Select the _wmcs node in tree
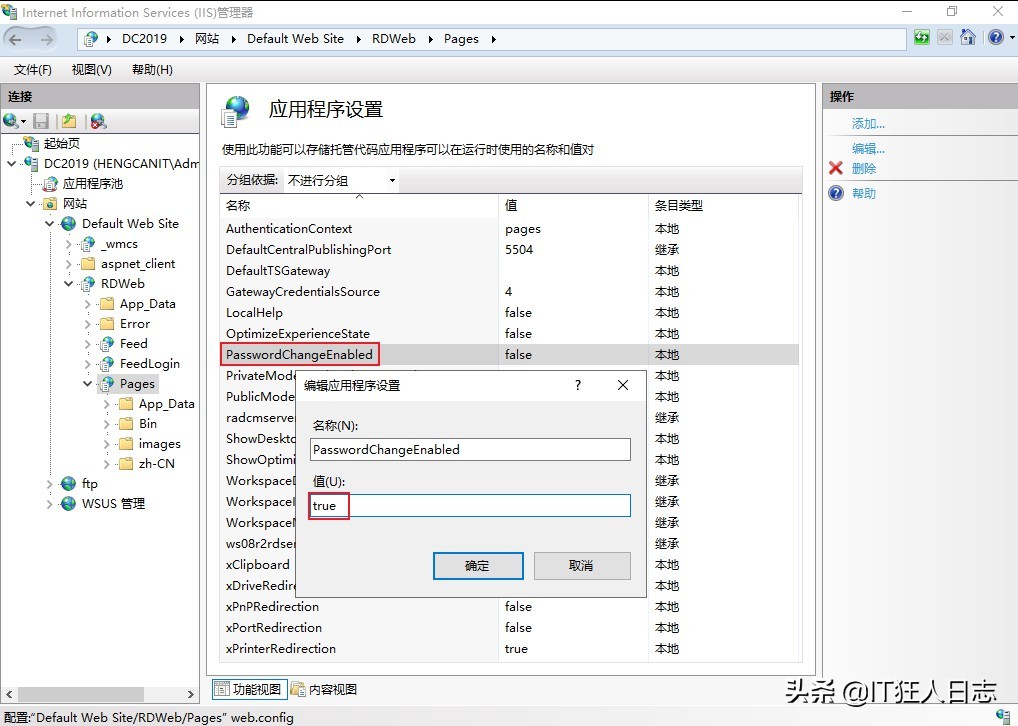This screenshot has width=1018, height=726. [x=119, y=244]
